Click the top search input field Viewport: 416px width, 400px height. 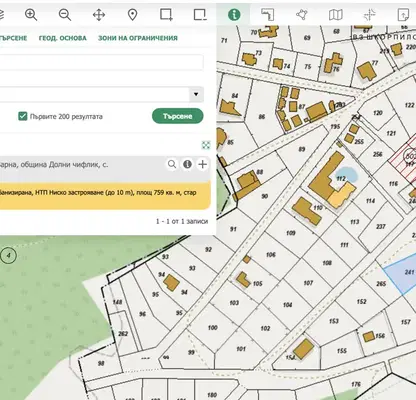coord(101,62)
